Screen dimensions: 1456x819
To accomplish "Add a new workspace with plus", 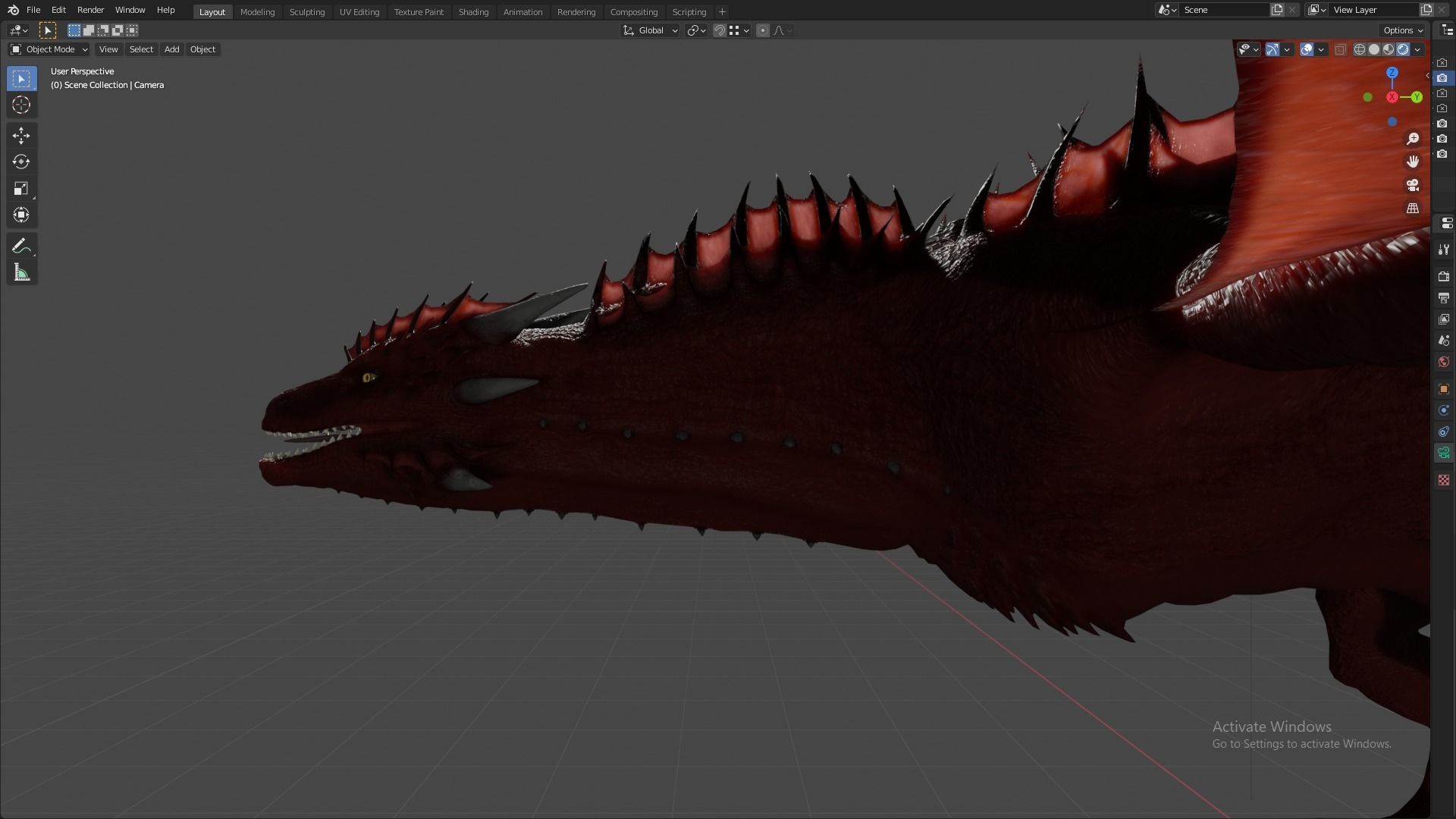I will point(722,12).
